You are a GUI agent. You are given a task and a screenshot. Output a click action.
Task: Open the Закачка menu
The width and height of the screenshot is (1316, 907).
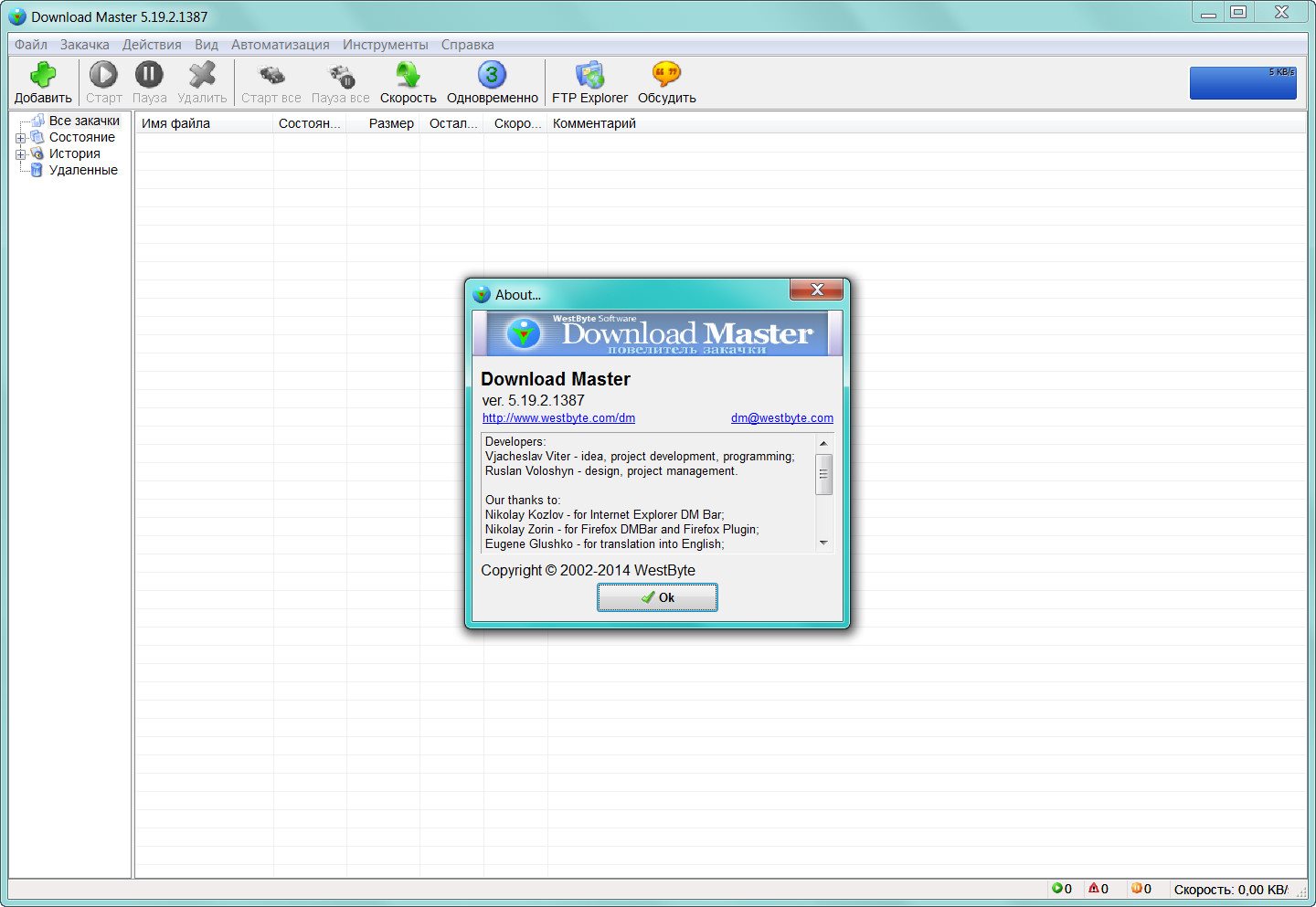click(x=85, y=45)
